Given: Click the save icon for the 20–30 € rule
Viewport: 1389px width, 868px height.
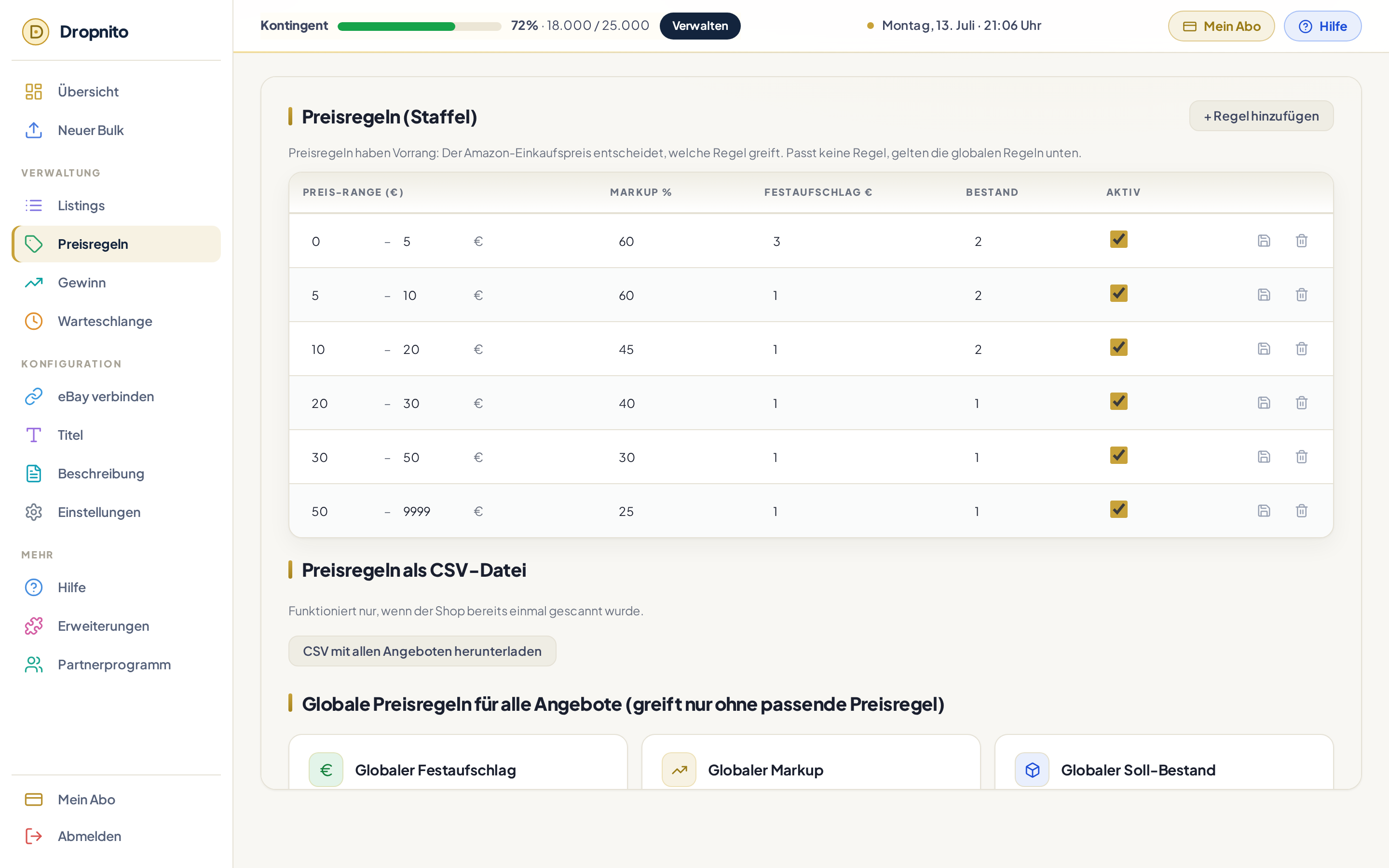Looking at the screenshot, I should pos(1264,403).
